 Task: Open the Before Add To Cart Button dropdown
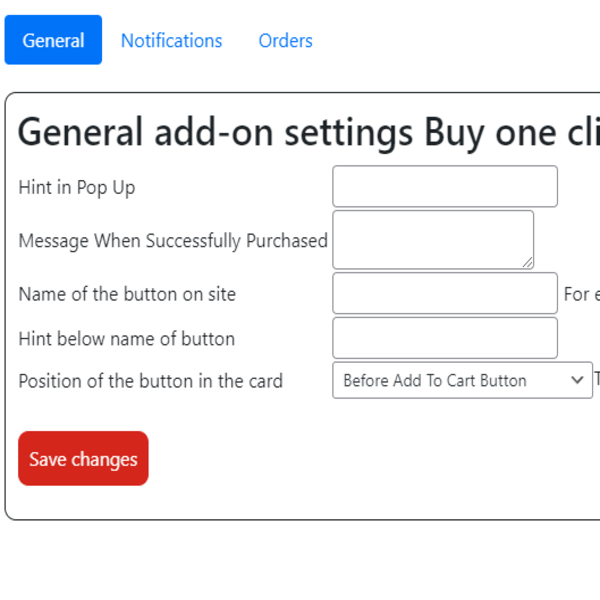pos(450,380)
